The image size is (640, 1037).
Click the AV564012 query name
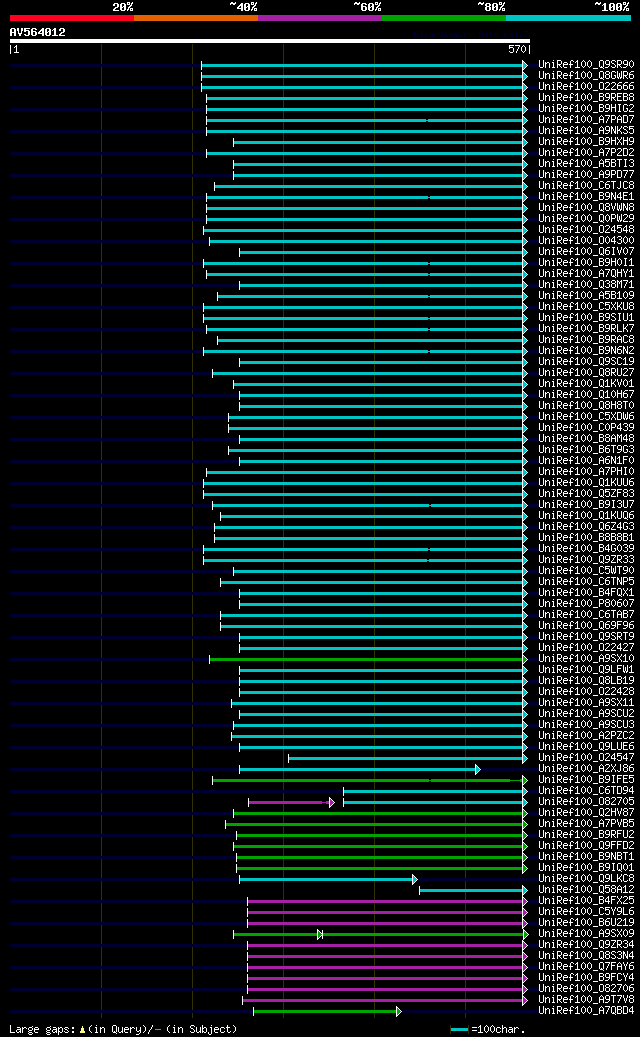click(38, 32)
